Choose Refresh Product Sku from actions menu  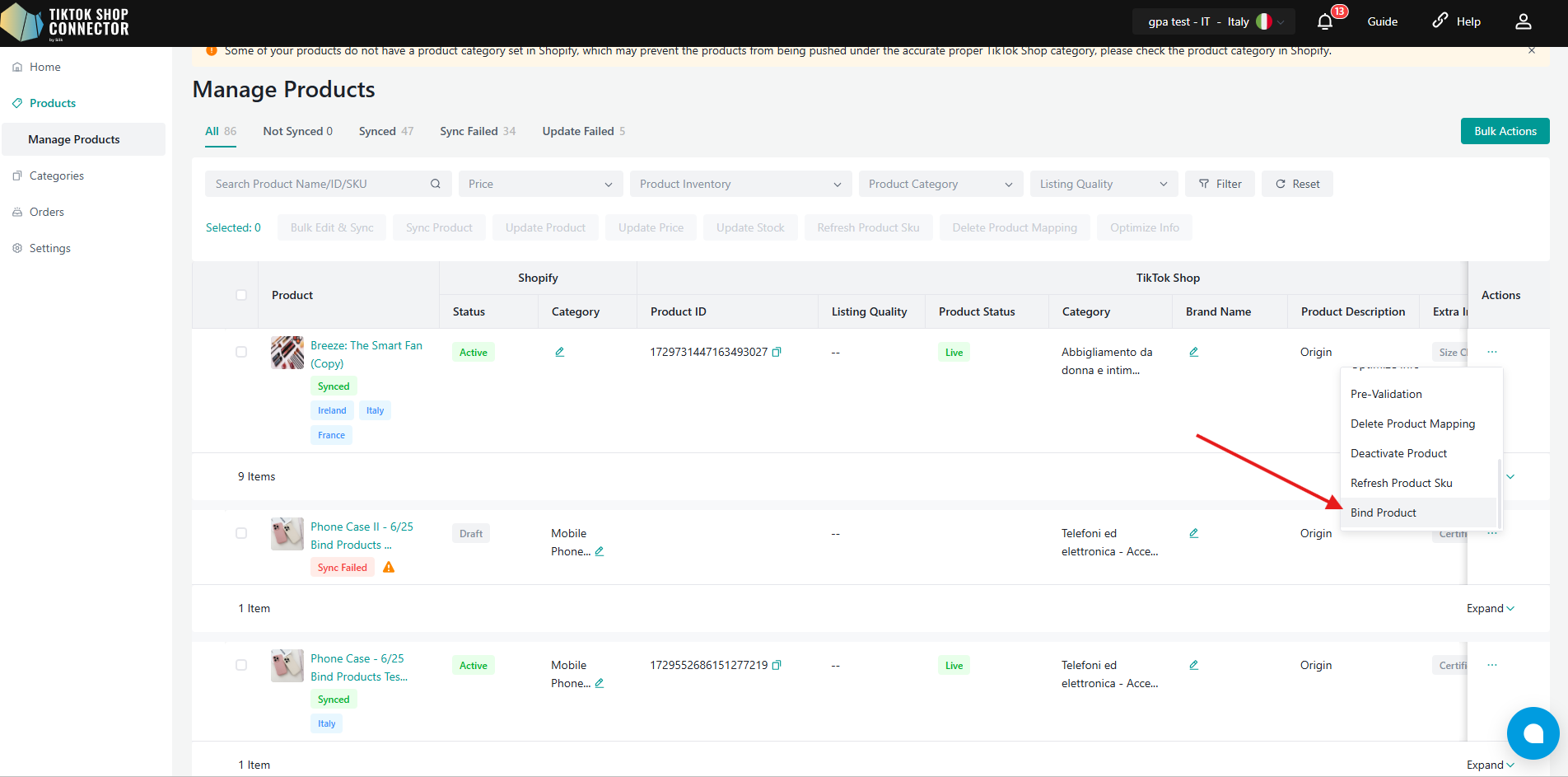(1419, 483)
